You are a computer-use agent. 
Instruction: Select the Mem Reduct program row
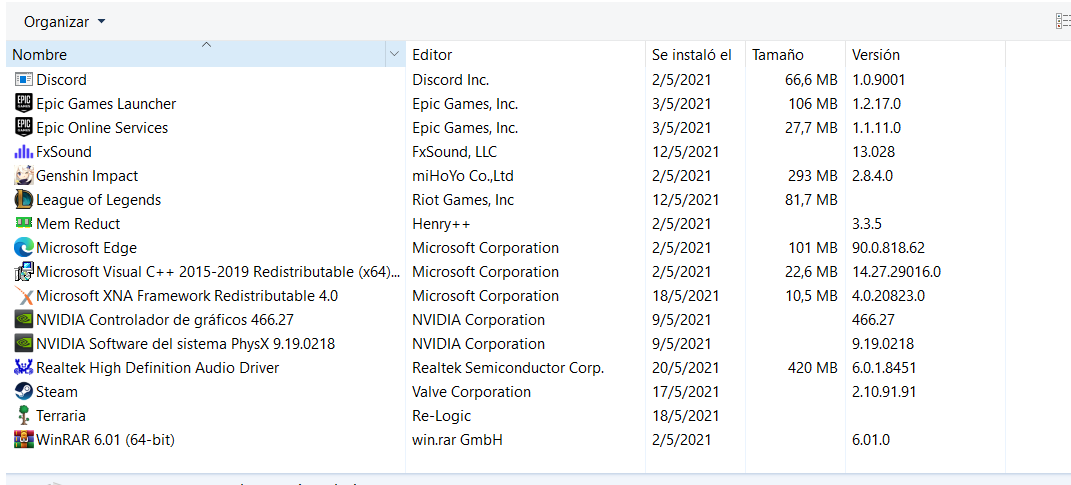tap(78, 224)
